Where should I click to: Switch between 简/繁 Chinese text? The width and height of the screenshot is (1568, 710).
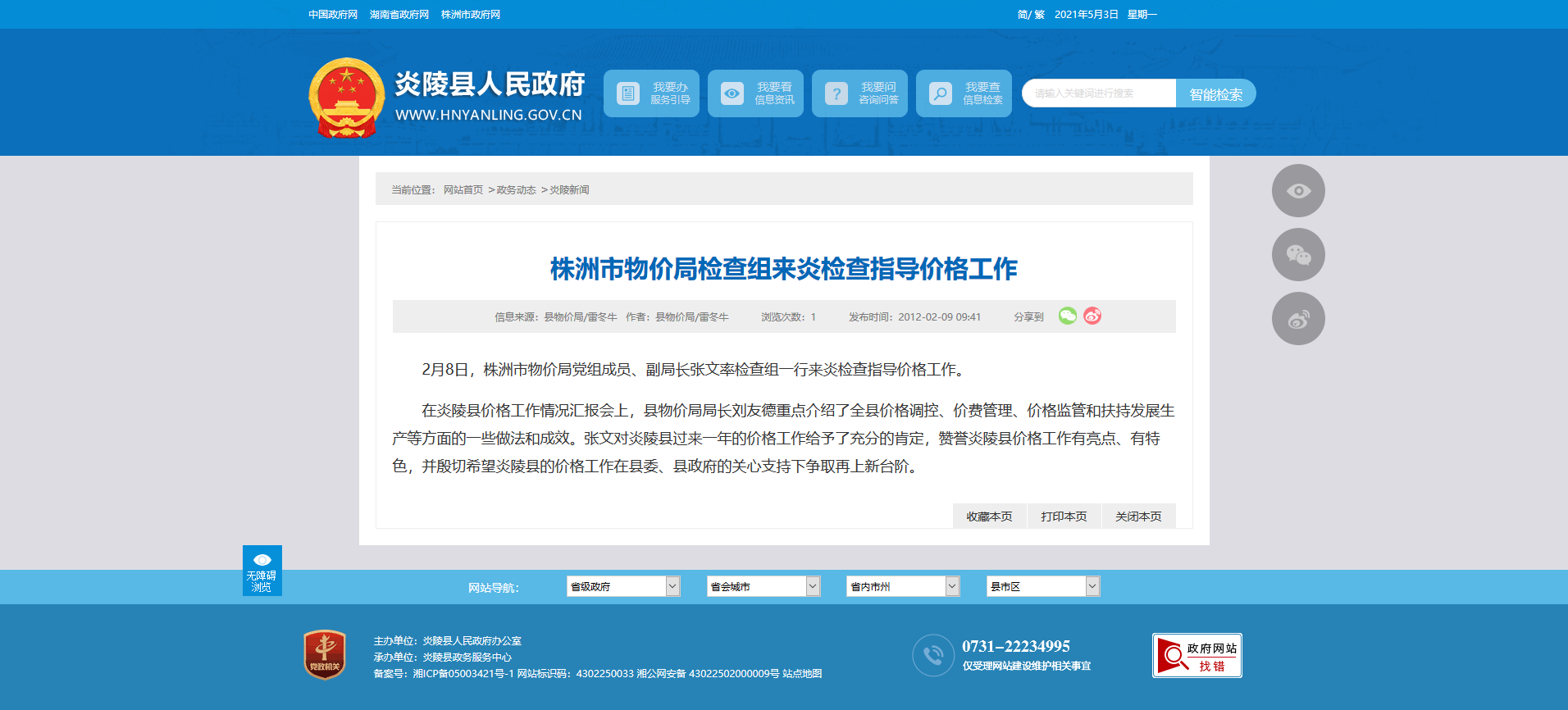click(1031, 15)
